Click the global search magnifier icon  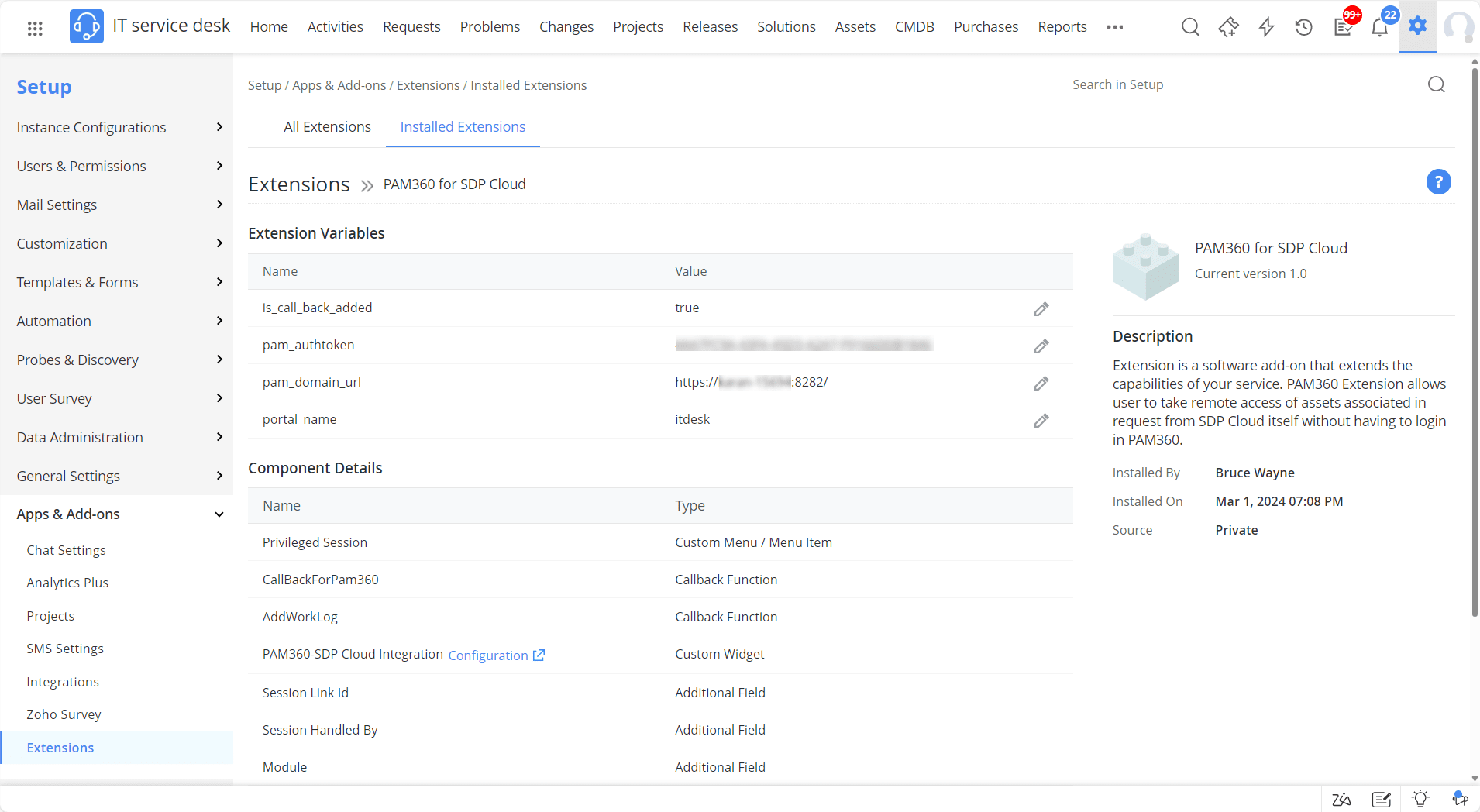(x=1190, y=28)
